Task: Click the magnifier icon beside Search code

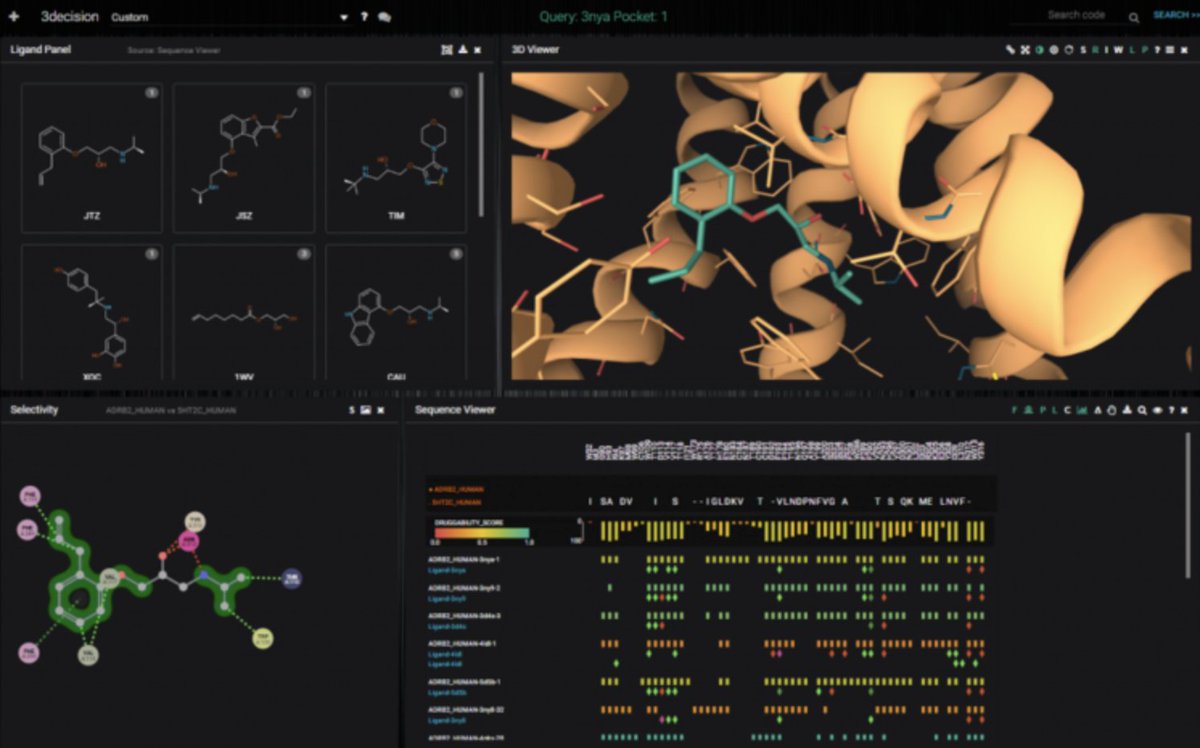Action: tap(1133, 17)
